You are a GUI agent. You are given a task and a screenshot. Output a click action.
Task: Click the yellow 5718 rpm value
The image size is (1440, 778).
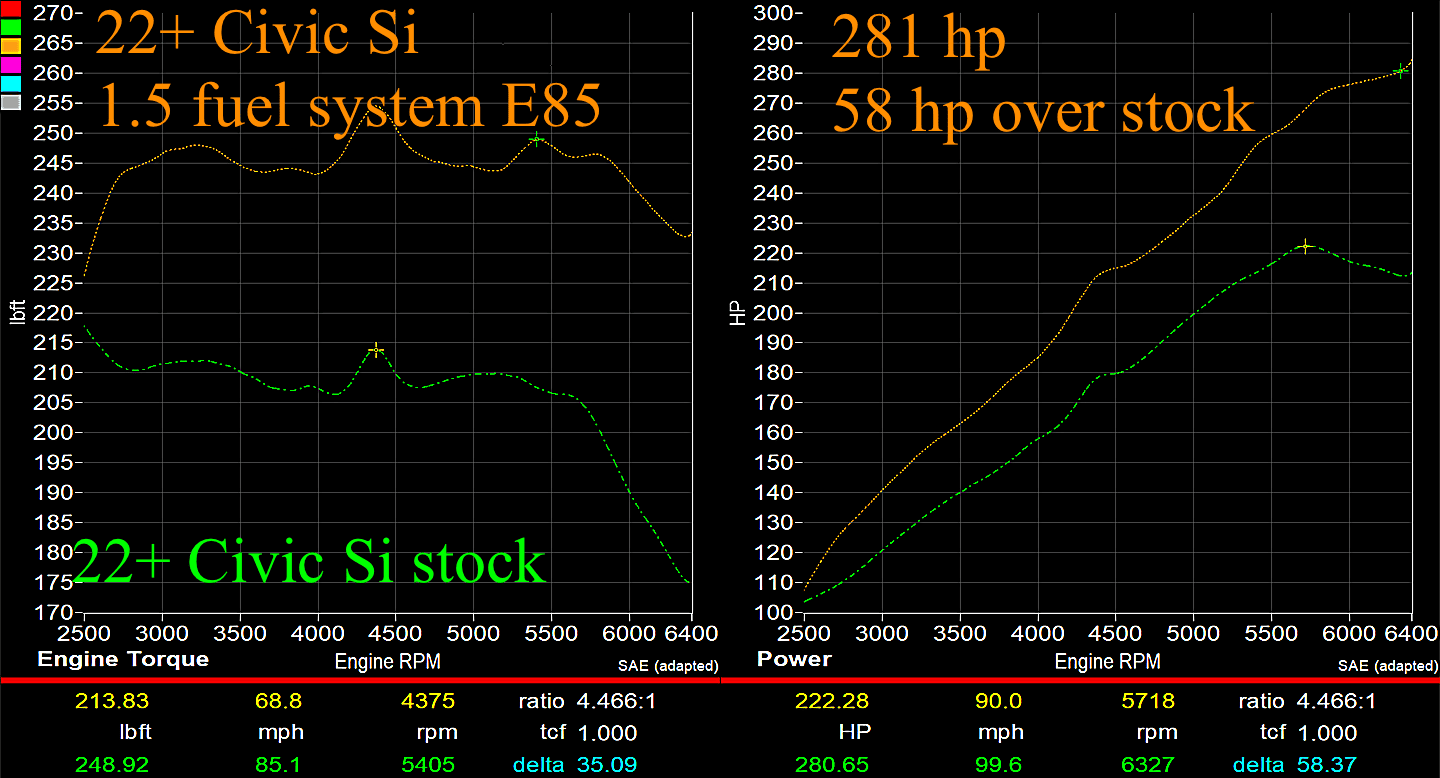click(1146, 701)
